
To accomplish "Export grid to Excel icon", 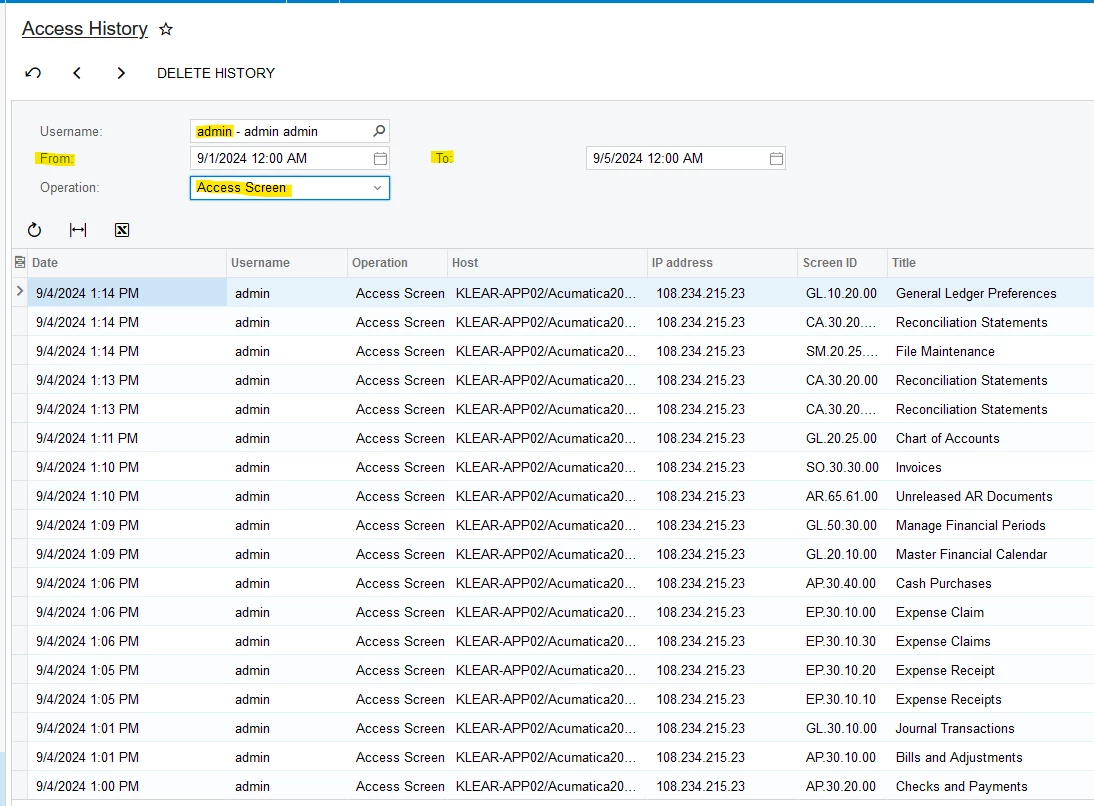I will pyautogui.click(x=122, y=230).
